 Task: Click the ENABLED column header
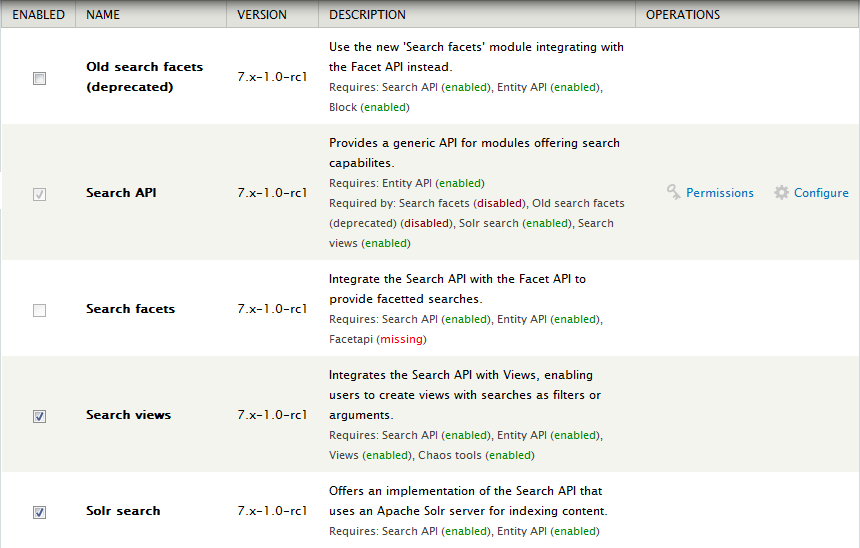38,15
